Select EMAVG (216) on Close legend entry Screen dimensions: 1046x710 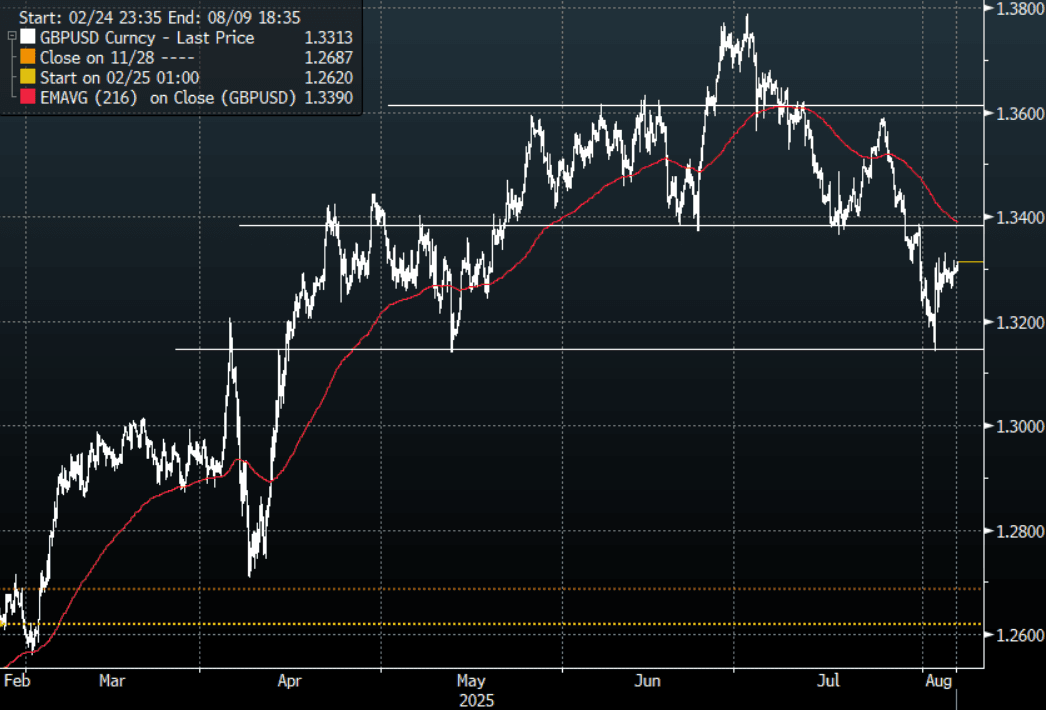168,97
